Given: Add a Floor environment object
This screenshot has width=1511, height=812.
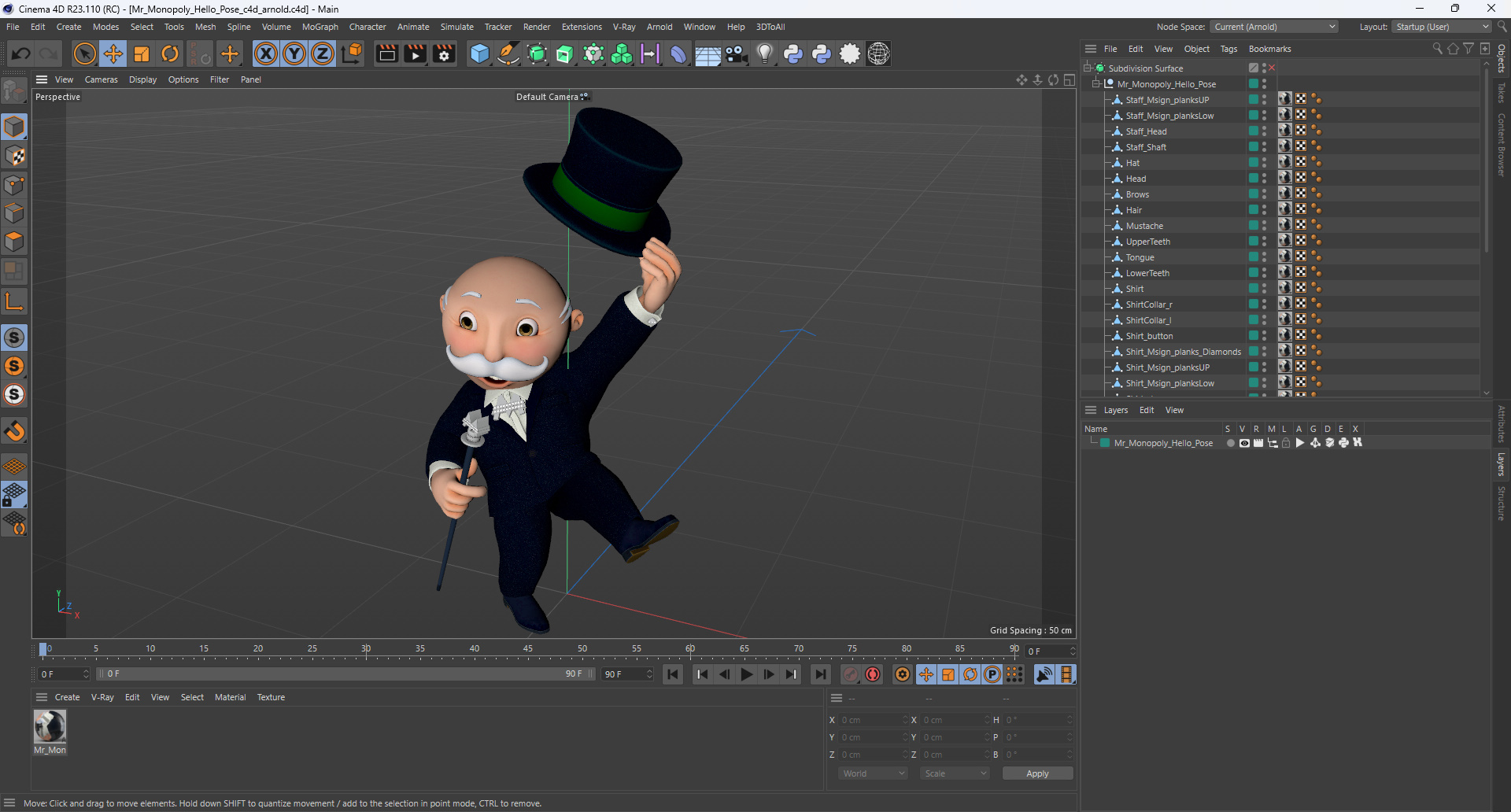Looking at the screenshot, I should [707, 54].
